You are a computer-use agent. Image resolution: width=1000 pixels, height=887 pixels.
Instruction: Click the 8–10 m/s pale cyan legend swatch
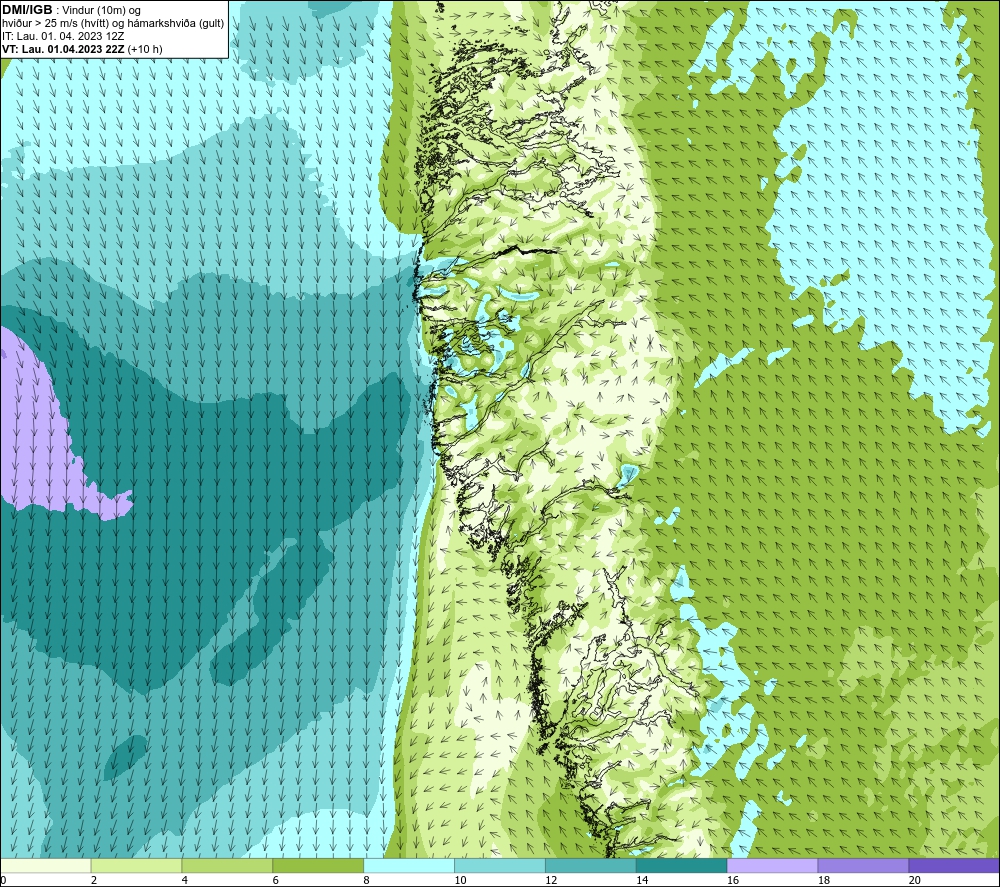click(409, 865)
